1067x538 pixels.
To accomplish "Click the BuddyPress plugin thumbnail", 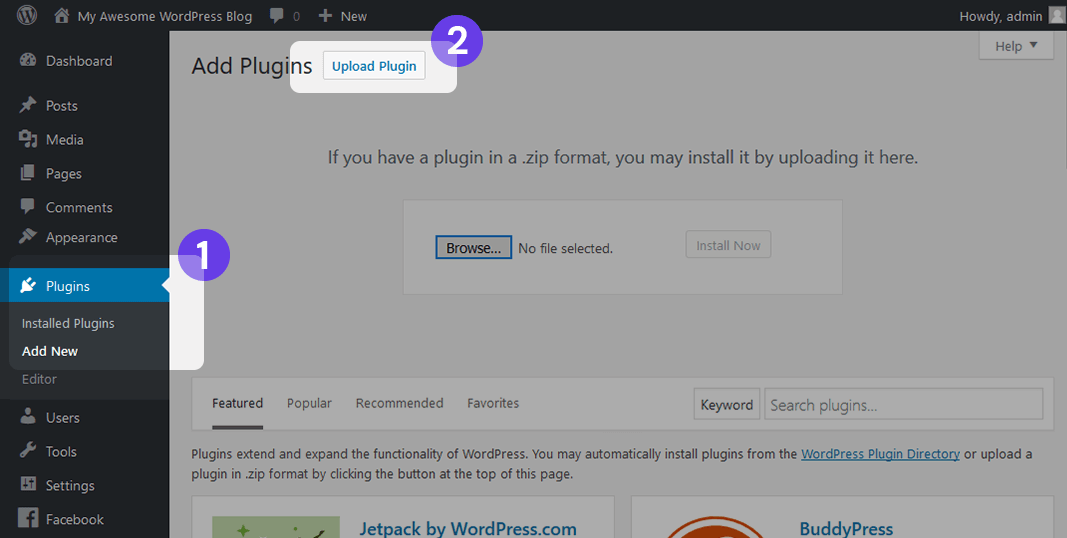I will [715, 527].
